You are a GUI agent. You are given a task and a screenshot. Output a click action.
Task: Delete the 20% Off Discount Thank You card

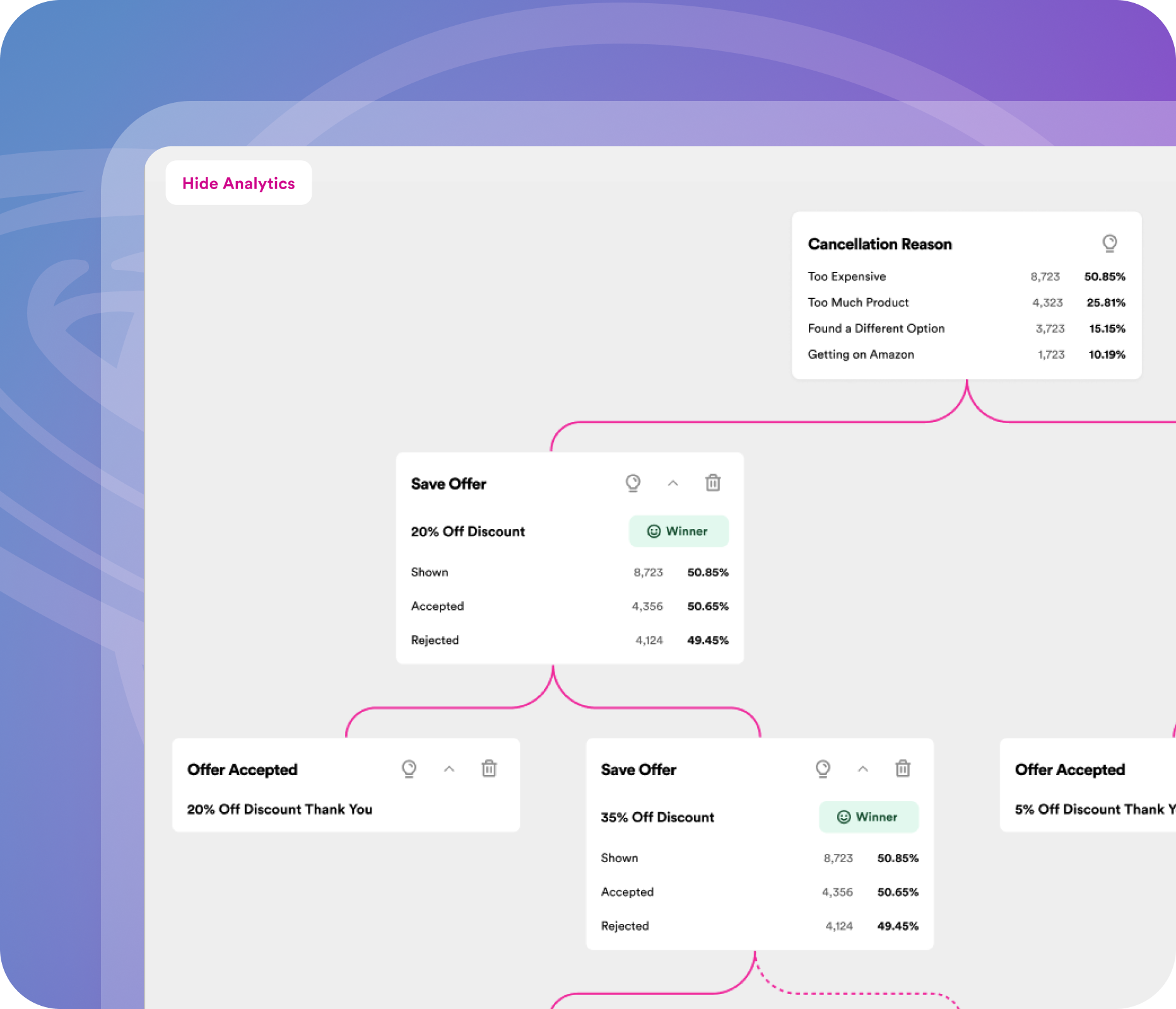click(x=489, y=769)
